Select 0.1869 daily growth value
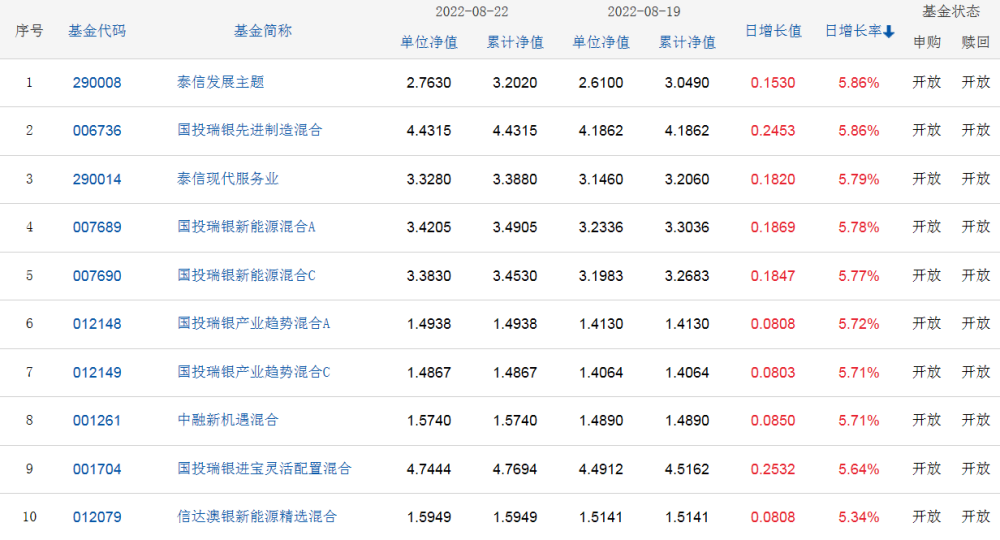1000x540 pixels. pyautogui.click(x=773, y=227)
